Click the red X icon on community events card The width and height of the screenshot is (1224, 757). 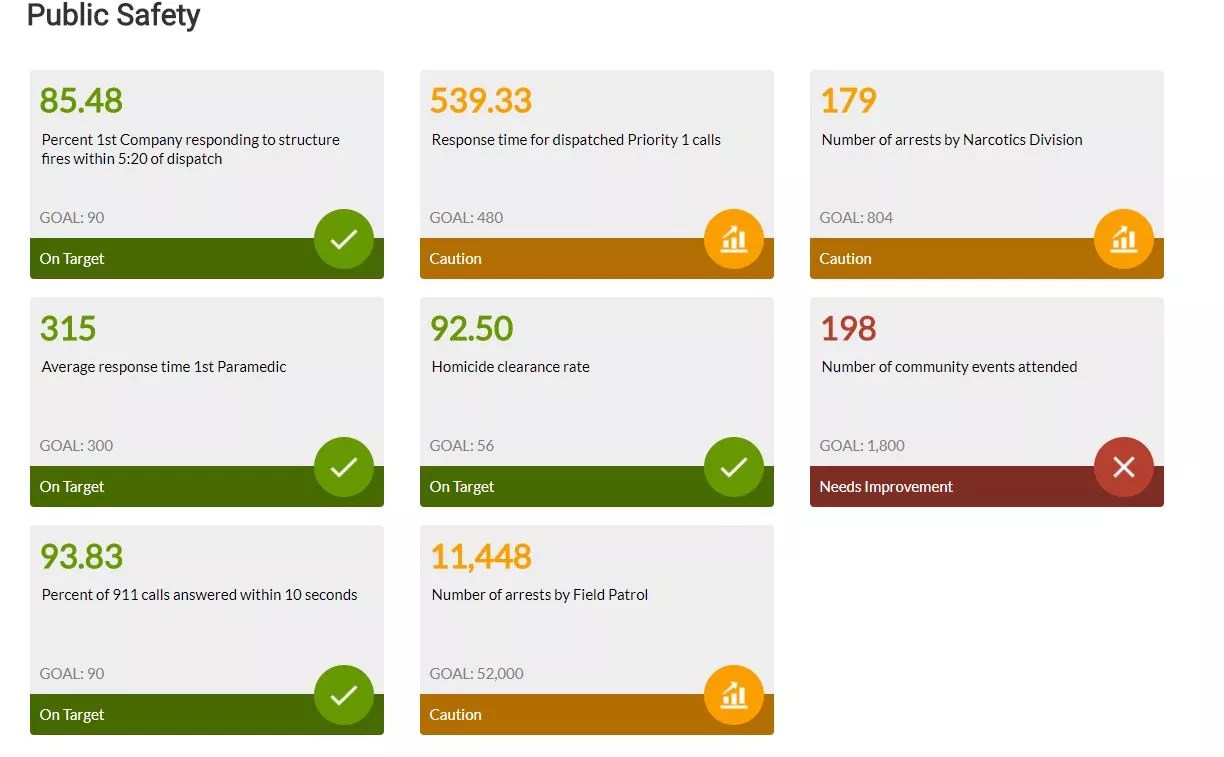pyautogui.click(x=1124, y=467)
